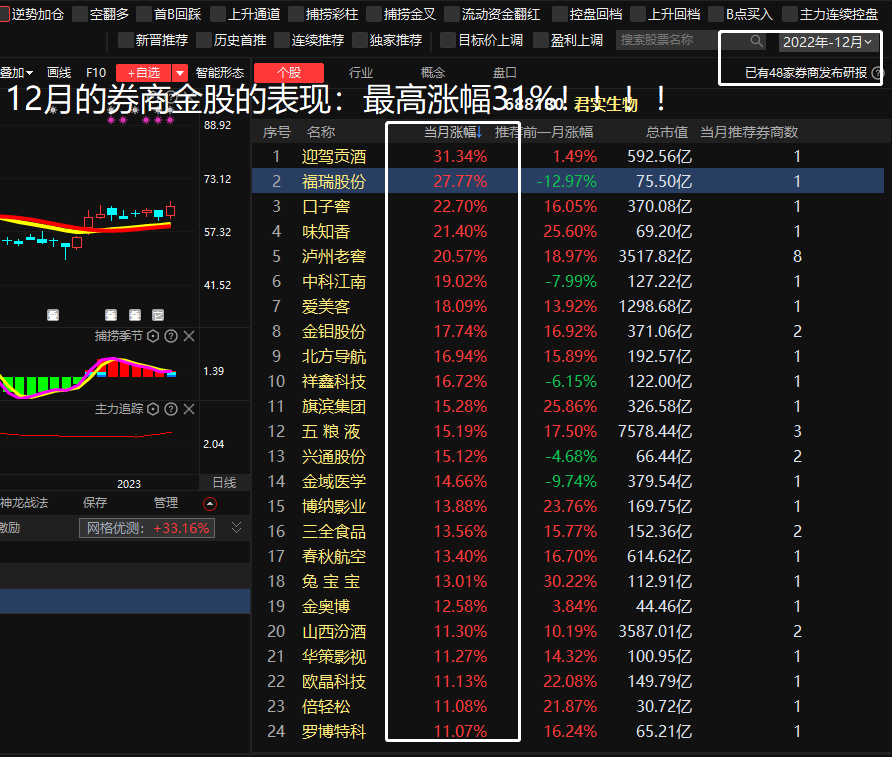
Task: Check the 上升通道 option
Action: pos(218,14)
